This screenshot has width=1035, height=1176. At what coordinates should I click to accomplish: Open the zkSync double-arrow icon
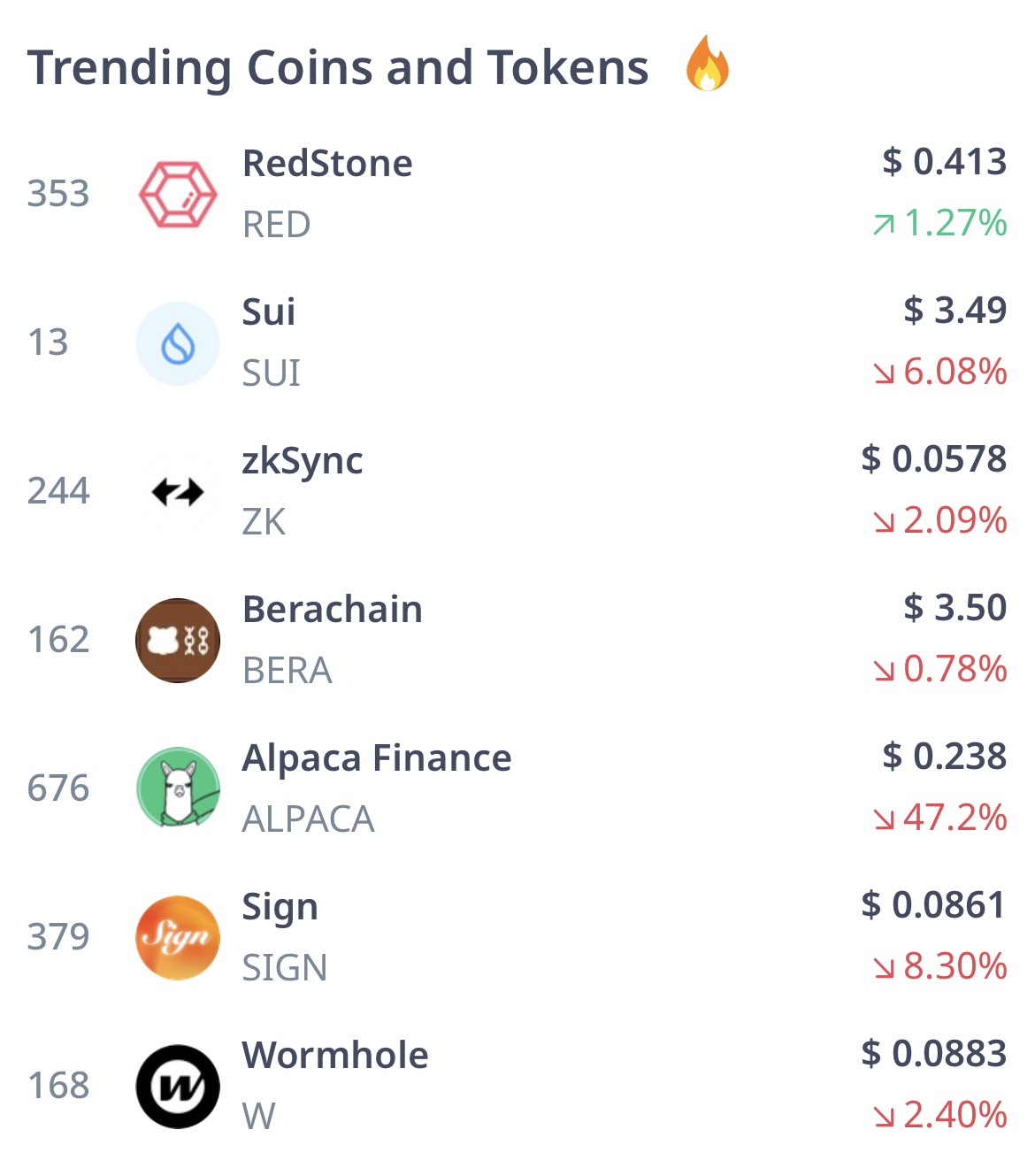click(178, 492)
